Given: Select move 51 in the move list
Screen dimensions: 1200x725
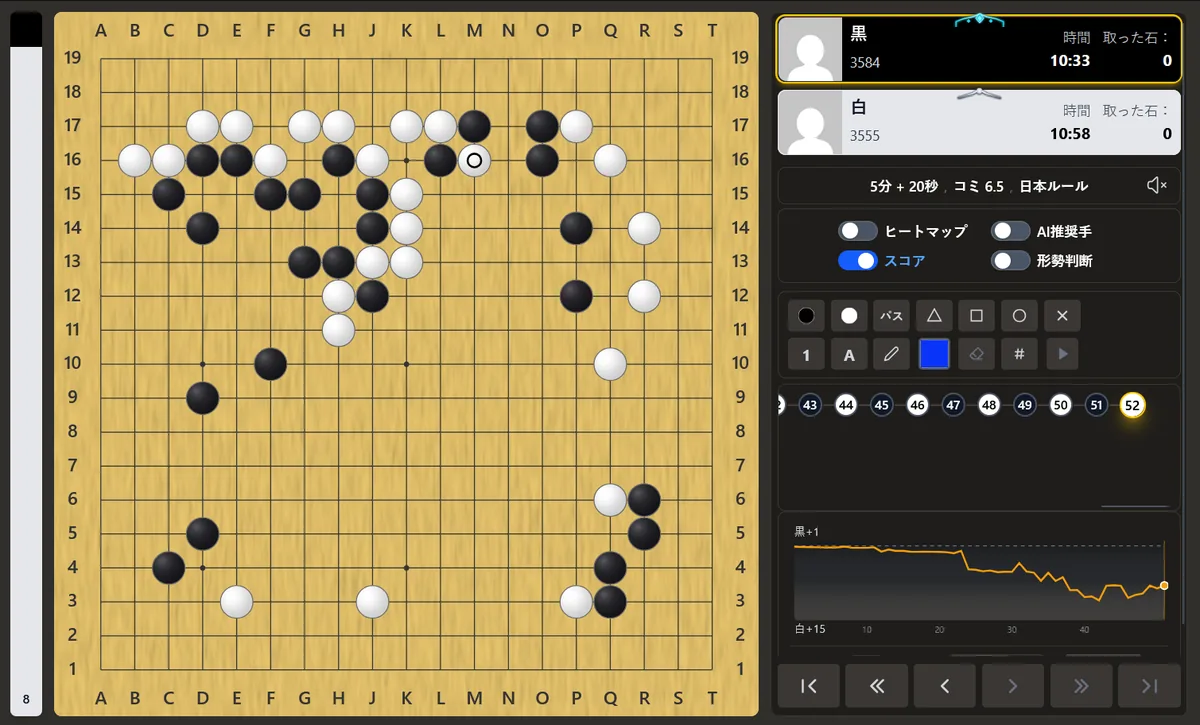Looking at the screenshot, I should point(1096,405).
